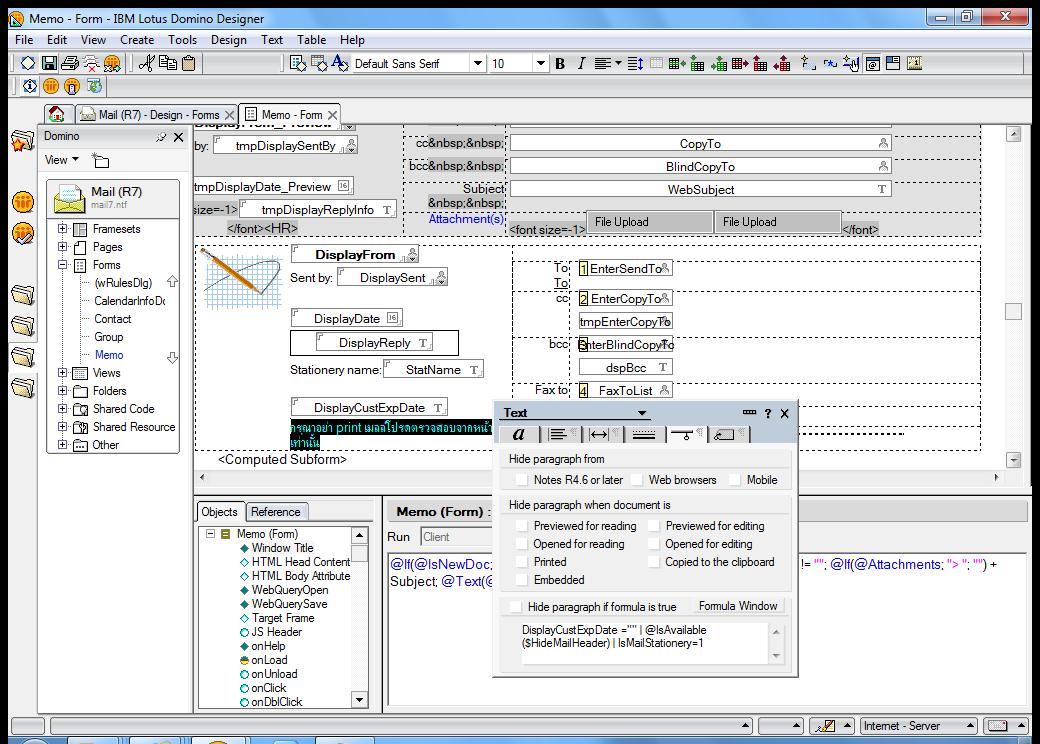Image resolution: width=1040 pixels, height=744 pixels.
Task: Collapse the Forms tree node
Action: (x=62, y=265)
